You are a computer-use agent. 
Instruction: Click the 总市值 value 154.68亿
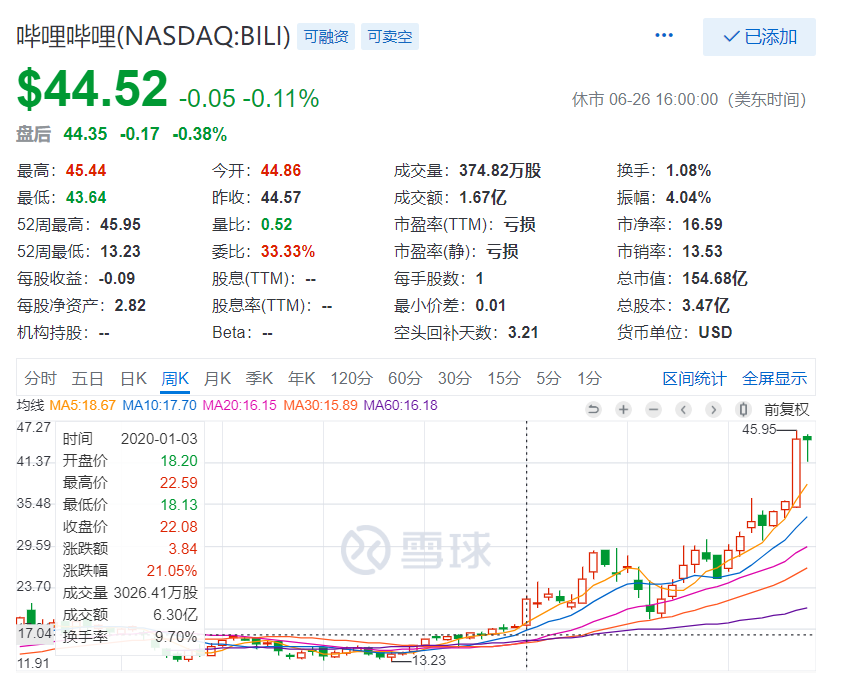tap(715, 279)
